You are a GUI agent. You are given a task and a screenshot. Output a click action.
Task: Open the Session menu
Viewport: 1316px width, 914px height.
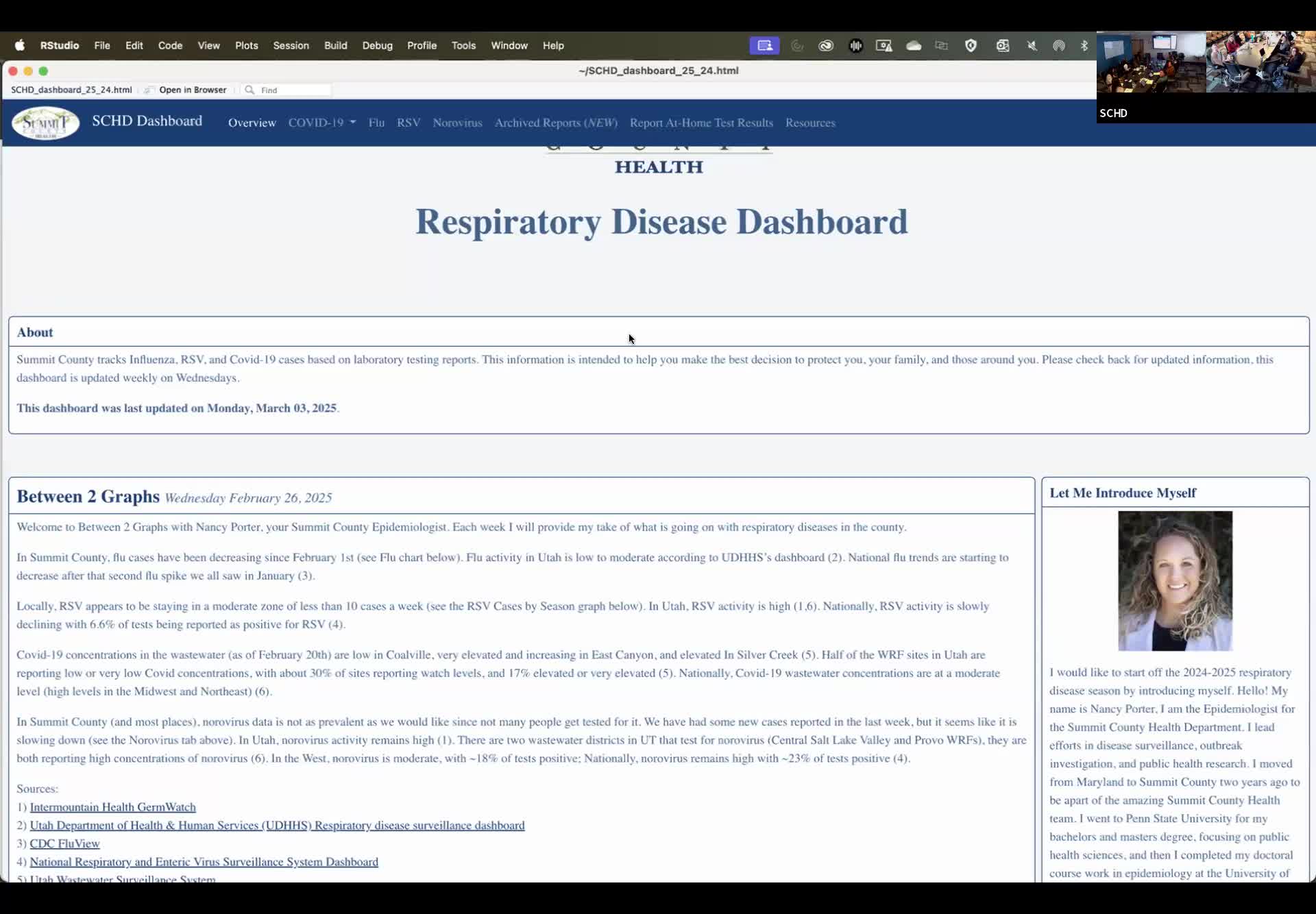291,46
